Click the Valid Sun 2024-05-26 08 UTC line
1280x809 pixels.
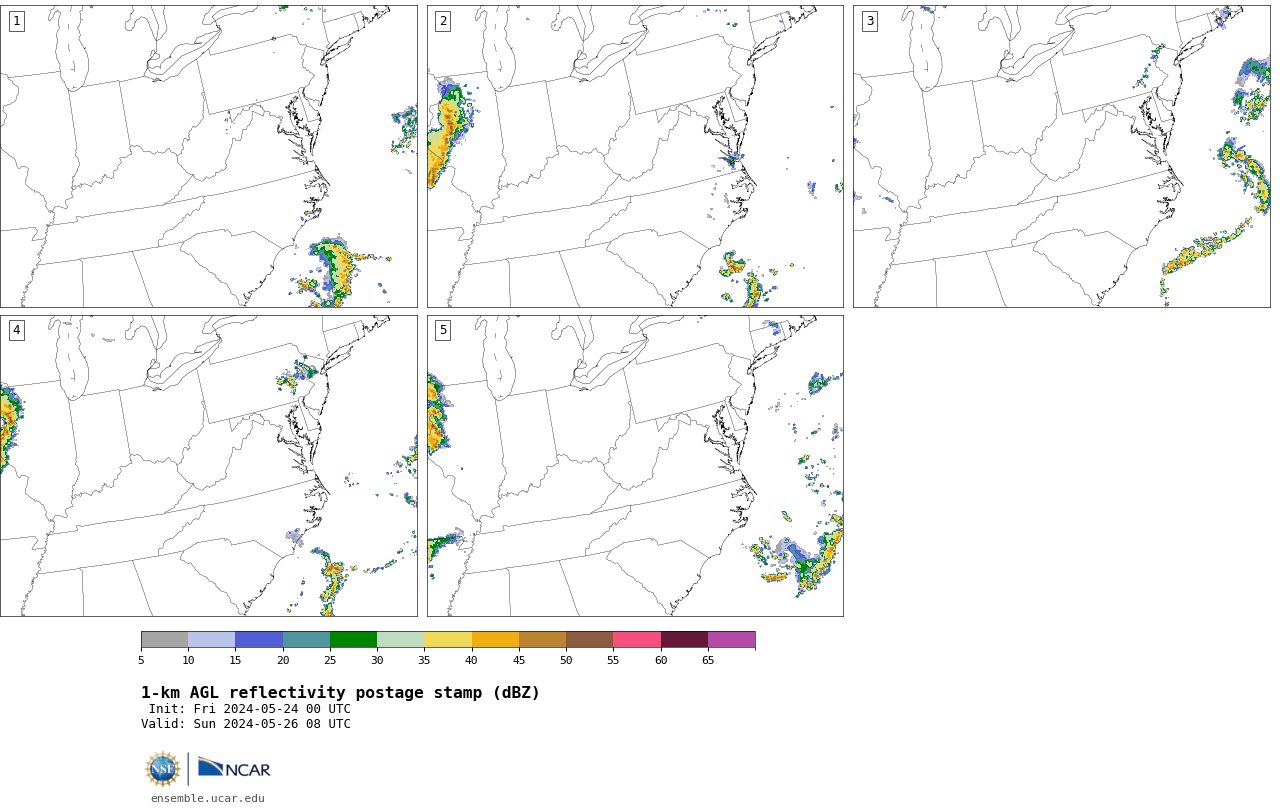(x=246, y=724)
